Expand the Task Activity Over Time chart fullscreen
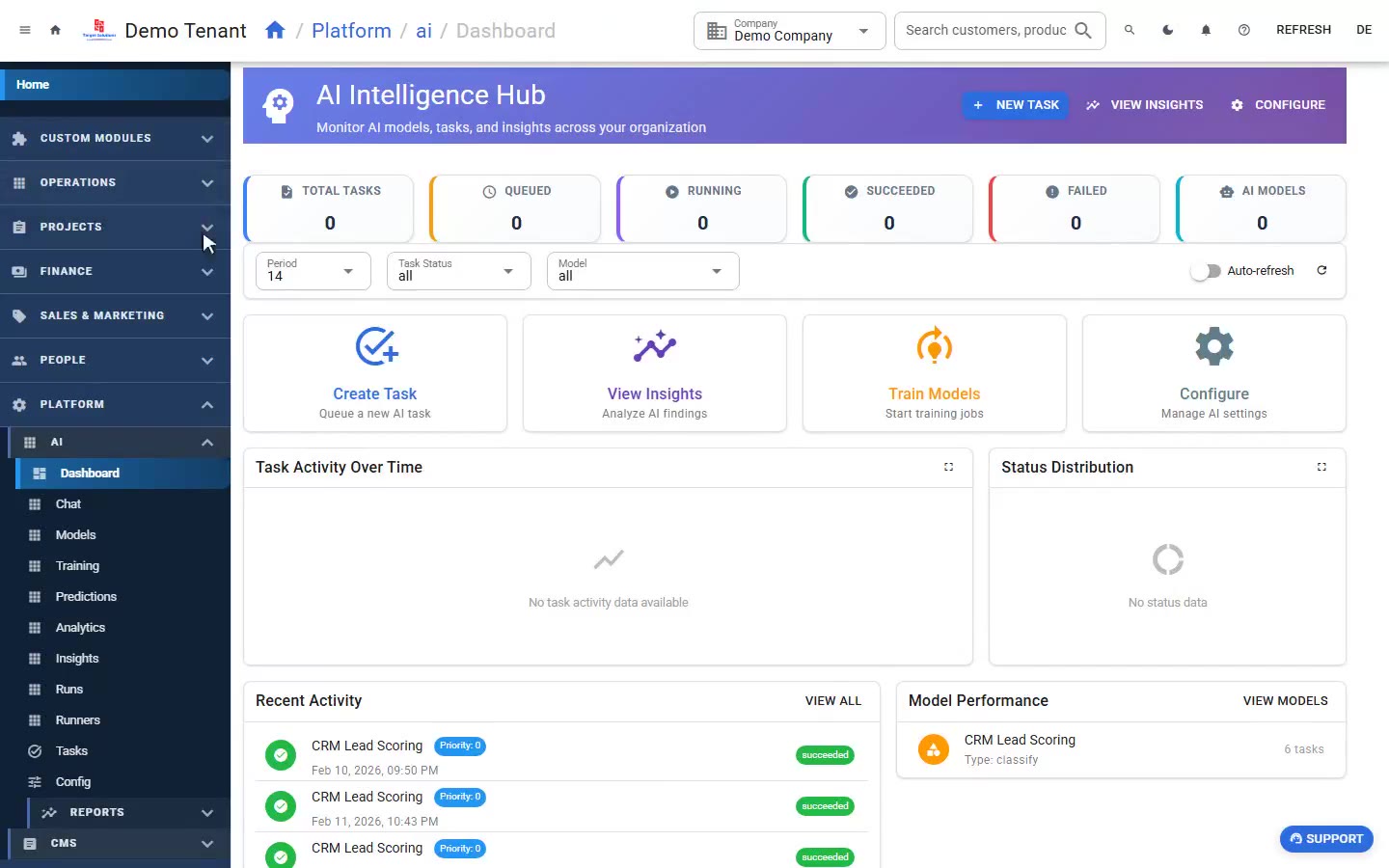Viewport: 1389px width, 868px height. point(949,467)
